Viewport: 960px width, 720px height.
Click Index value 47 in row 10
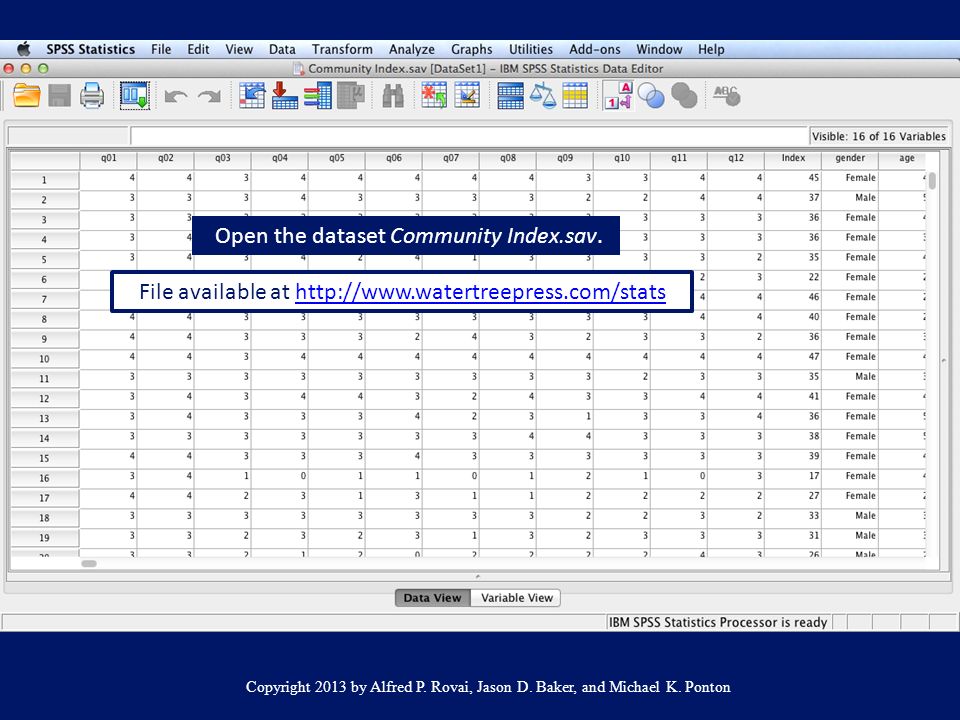pos(793,357)
